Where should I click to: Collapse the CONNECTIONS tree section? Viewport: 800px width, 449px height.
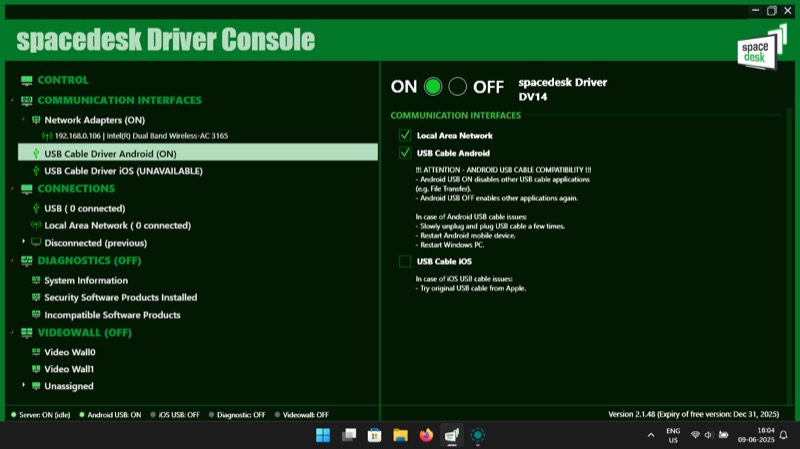pos(12,189)
